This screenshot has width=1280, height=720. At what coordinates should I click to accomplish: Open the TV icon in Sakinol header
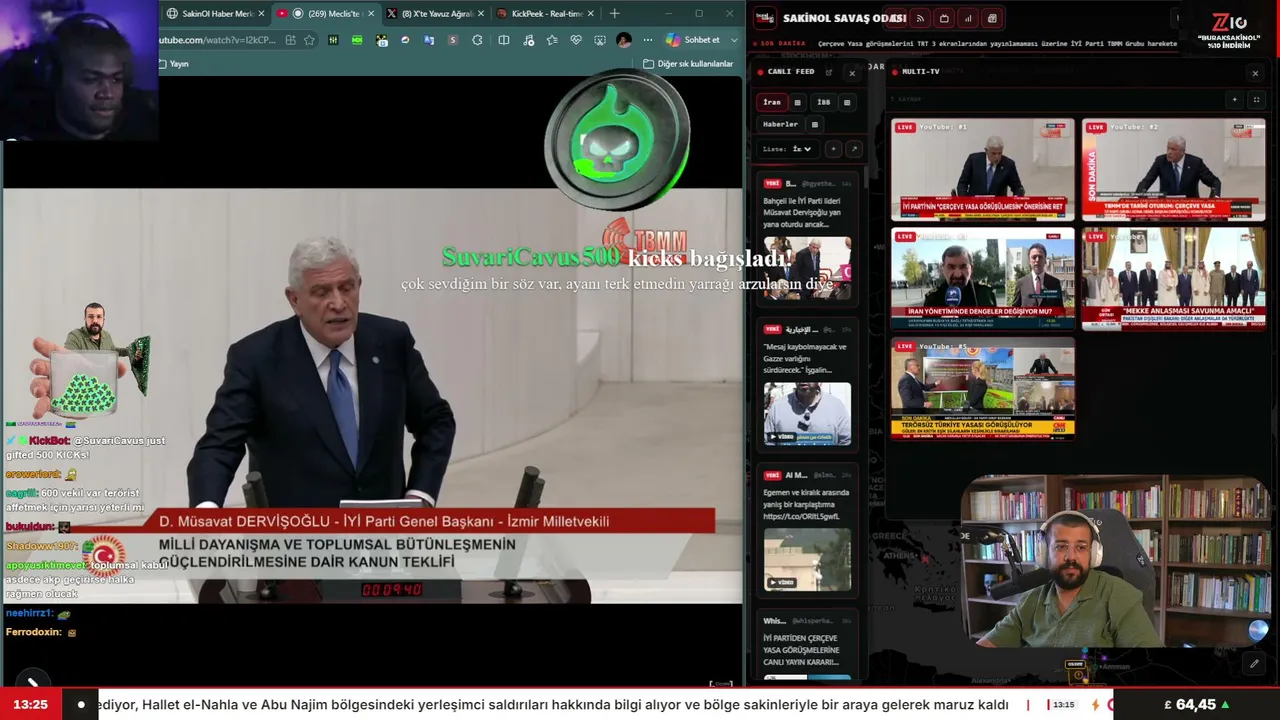coord(944,18)
